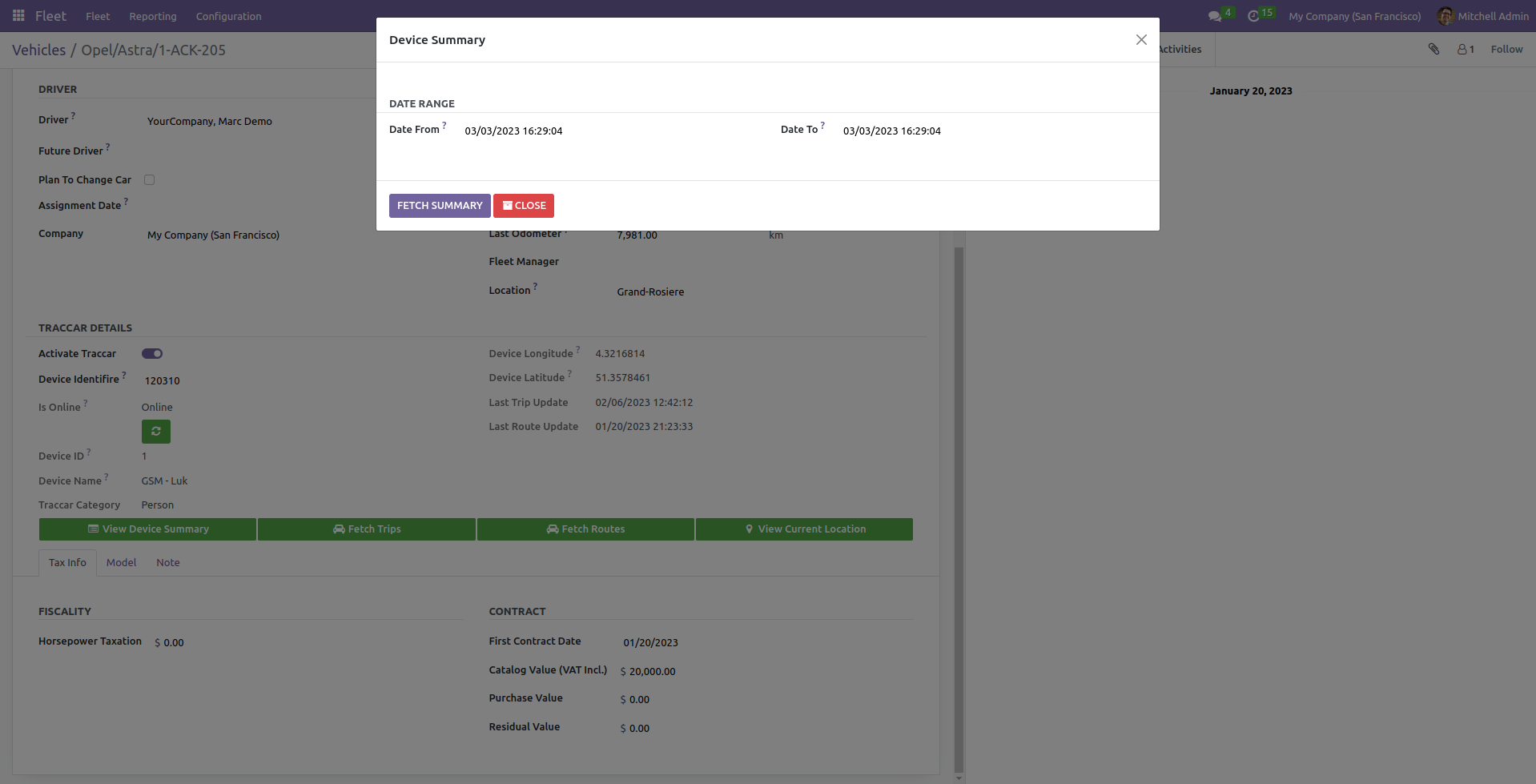This screenshot has height=784, width=1536.
Task: Click Mitchell Admin user avatar
Action: 1446,16
